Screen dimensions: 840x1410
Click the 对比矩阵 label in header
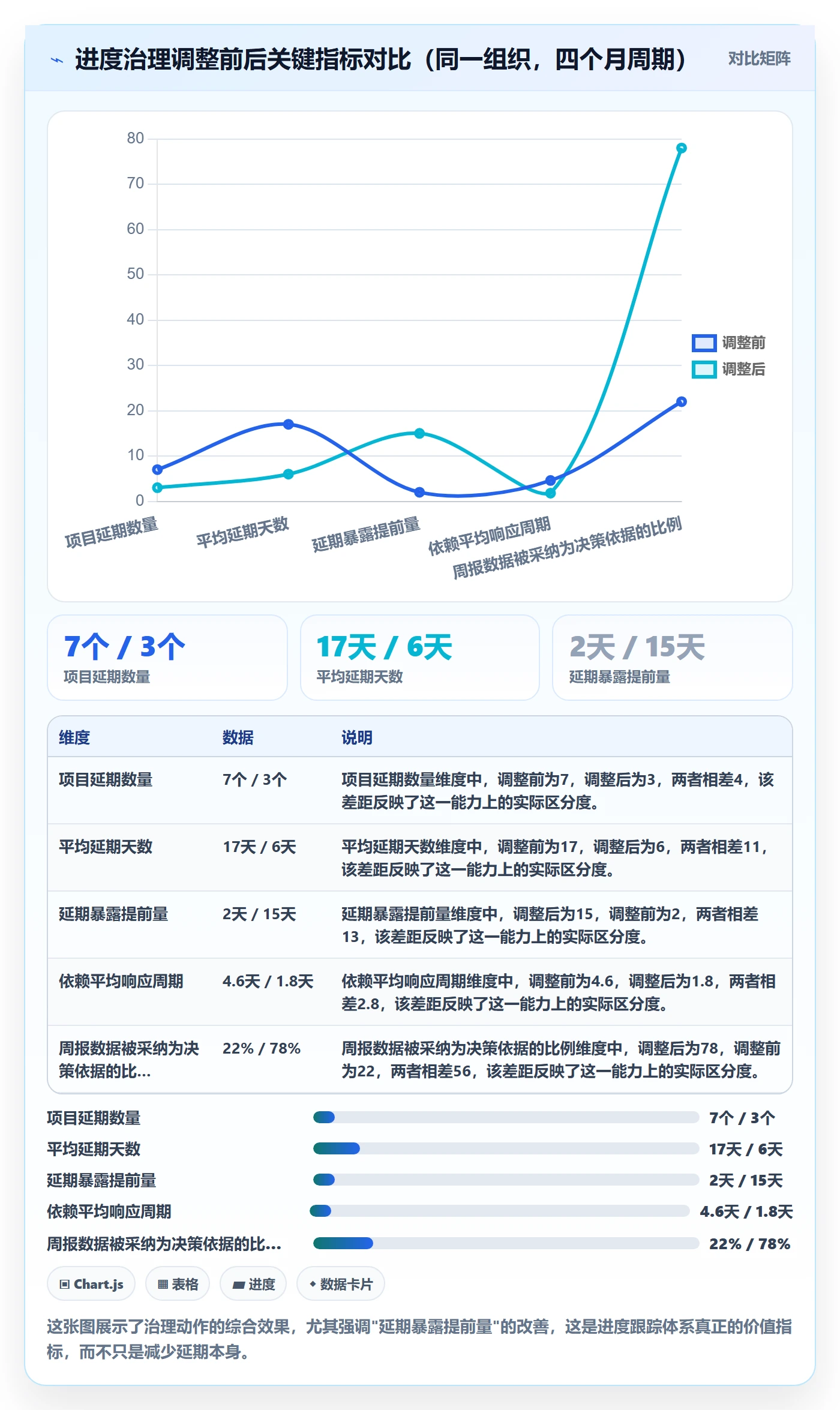point(759,59)
